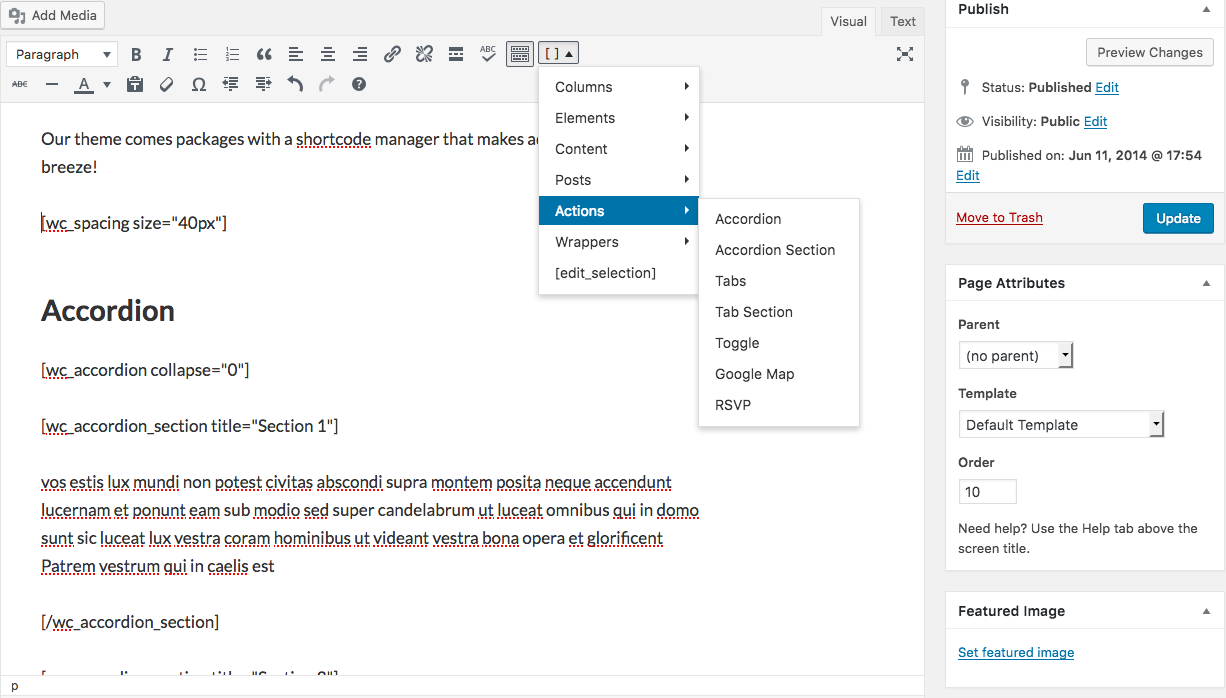Toggle italic formatting
Screen dimensions: 1226x698
[x=168, y=54]
